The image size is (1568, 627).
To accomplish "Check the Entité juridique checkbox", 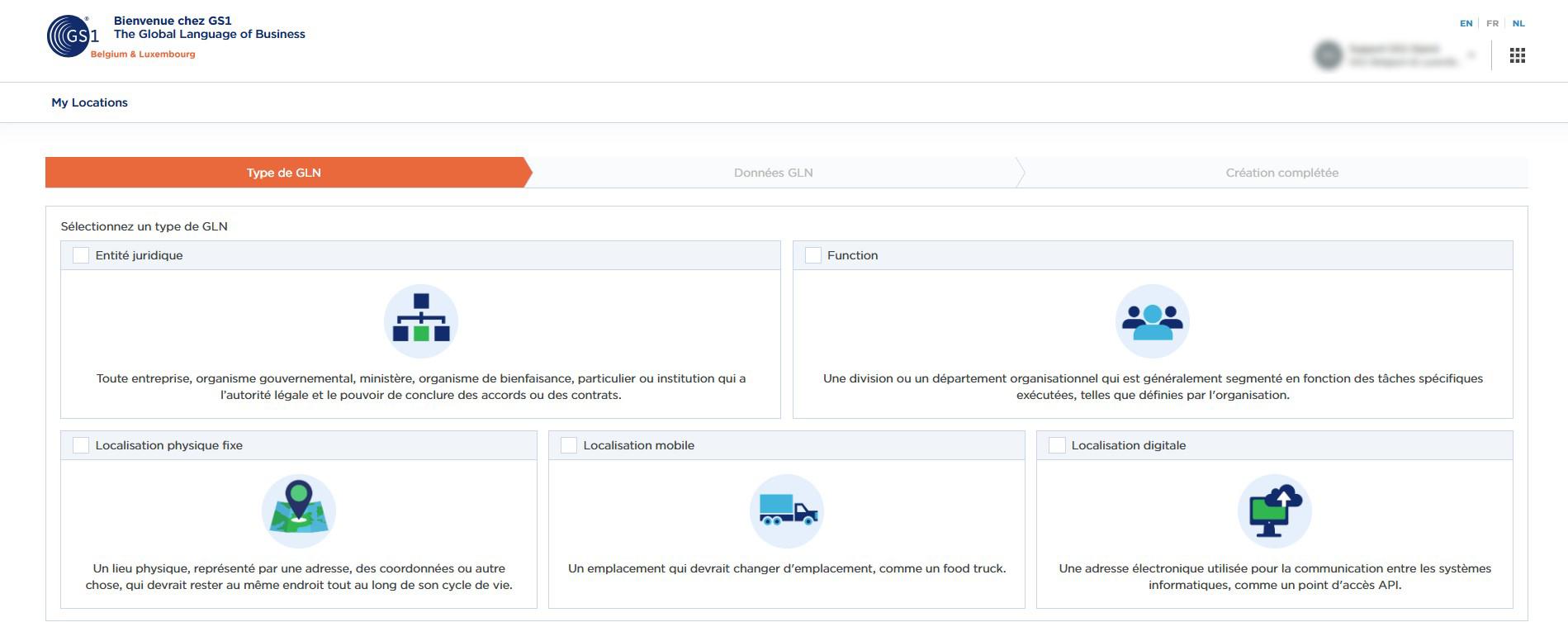I will (x=81, y=255).
